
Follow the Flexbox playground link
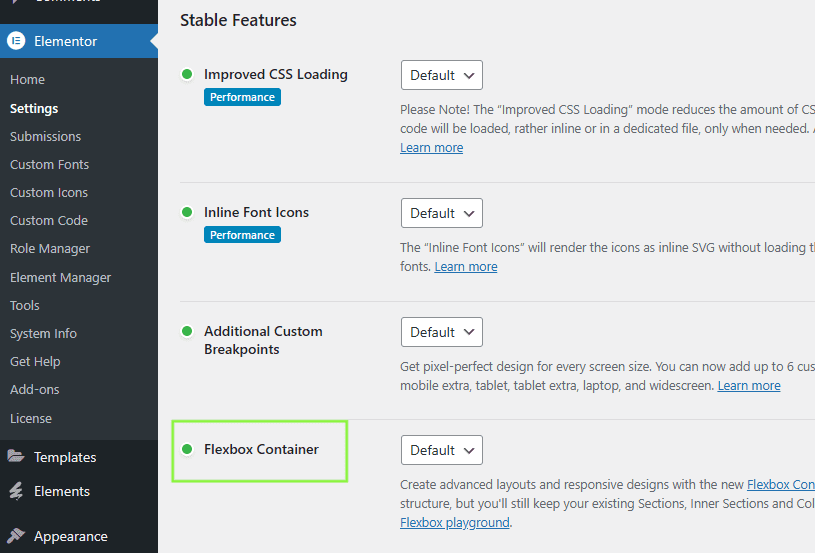pyautogui.click(x=454, y=522)
